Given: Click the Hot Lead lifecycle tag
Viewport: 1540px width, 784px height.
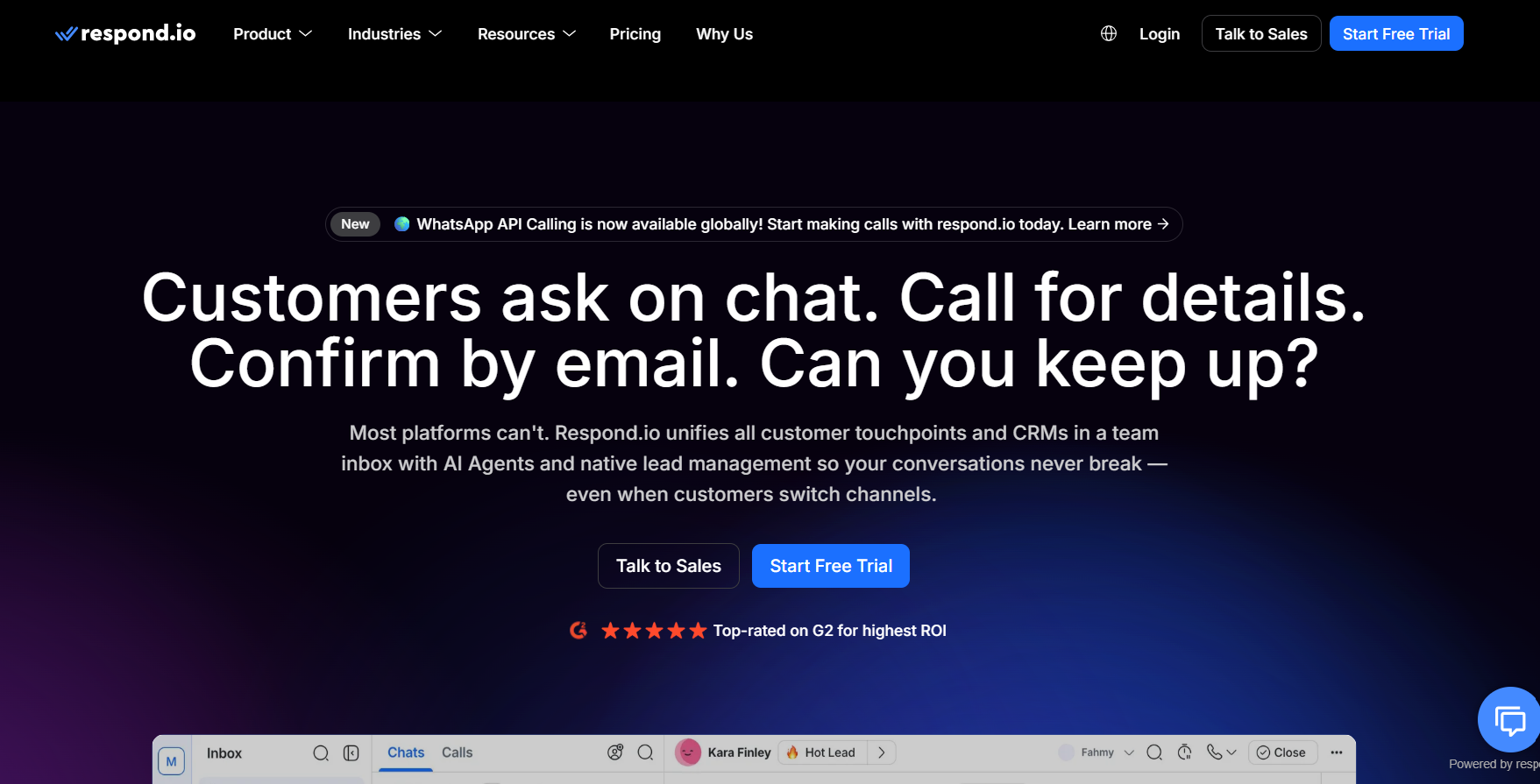Looking at the screenshot, I should [x=821, y=752].
